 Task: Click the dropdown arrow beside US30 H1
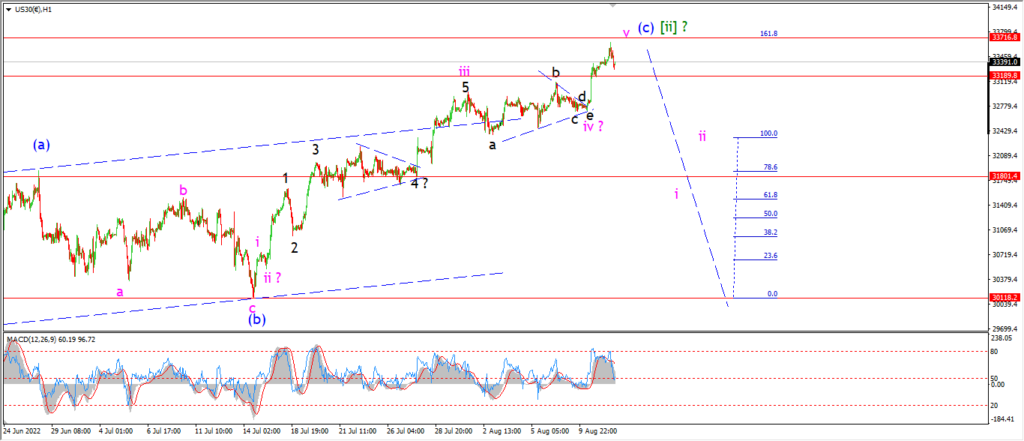point(7,9)
